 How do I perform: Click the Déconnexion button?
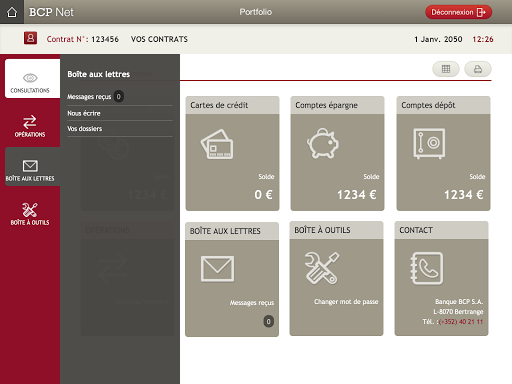(x=458, y=12)
